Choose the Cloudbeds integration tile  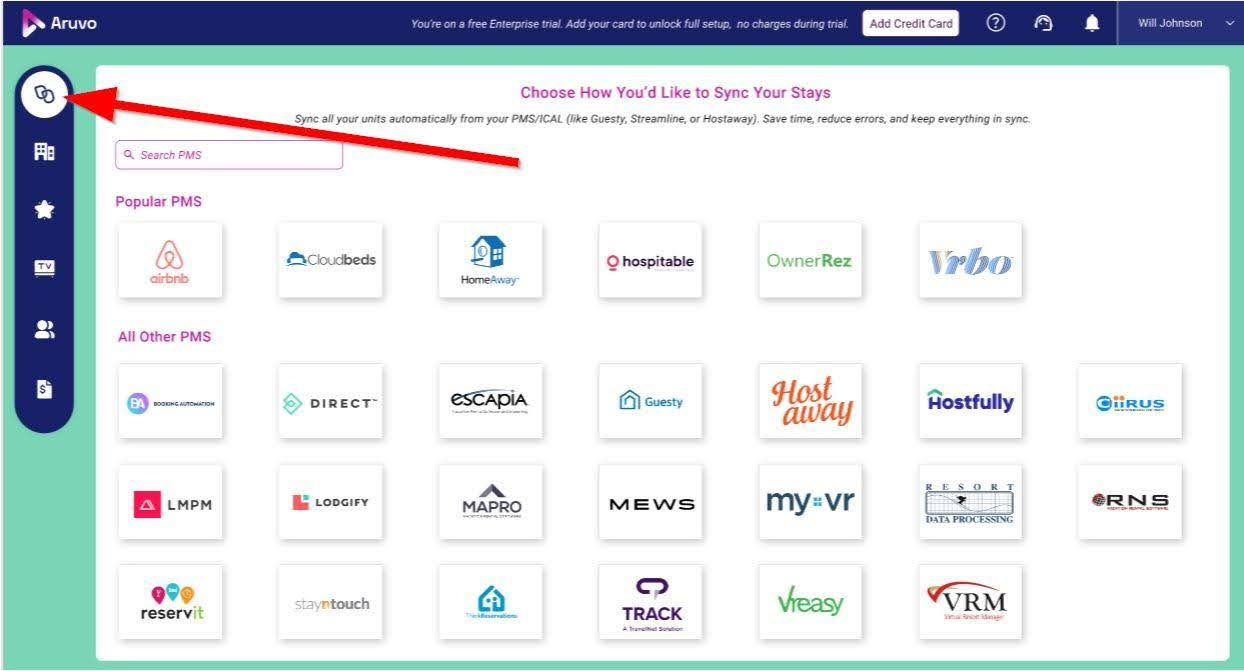pyautogui.click(x=330, y=260)
